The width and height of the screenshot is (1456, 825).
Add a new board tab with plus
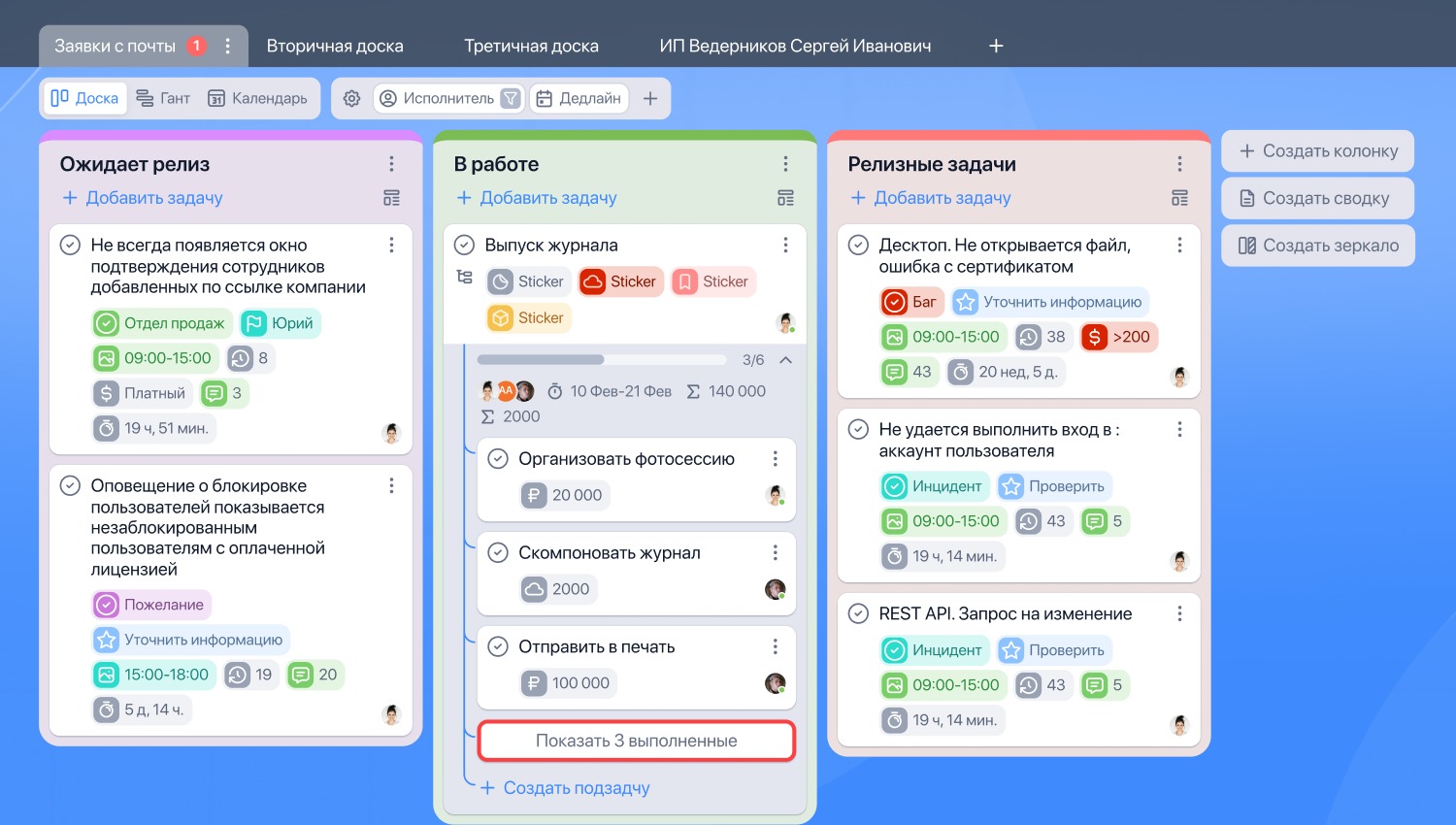pyautogui.click(x=996, y=46)
